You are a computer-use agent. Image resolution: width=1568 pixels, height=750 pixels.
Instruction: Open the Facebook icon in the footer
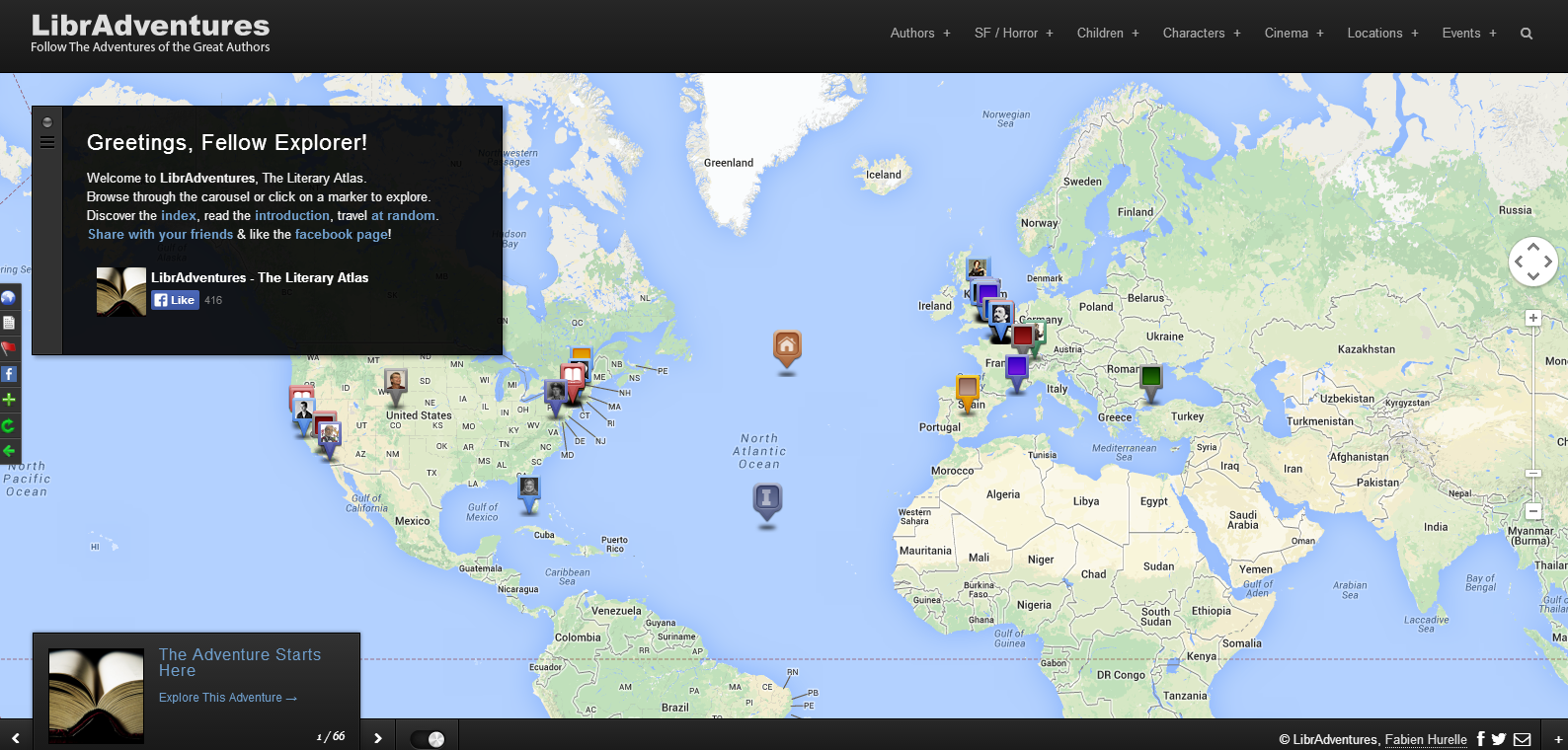click(x=1480, y=739)
